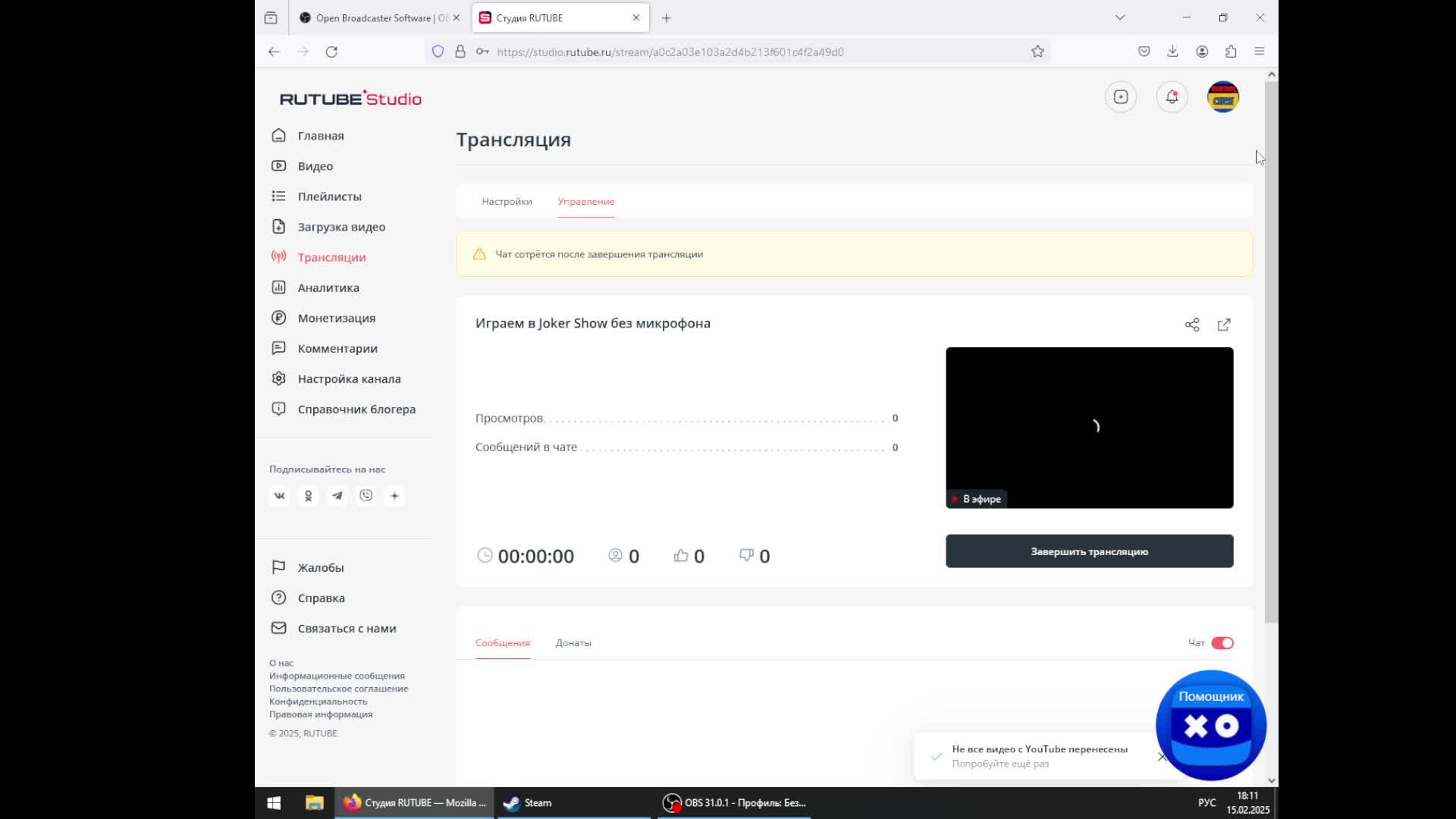1456x819 pixels.
Task: Switch to OBS 31.0.1 in taskbar
Action: pos(734,802)
